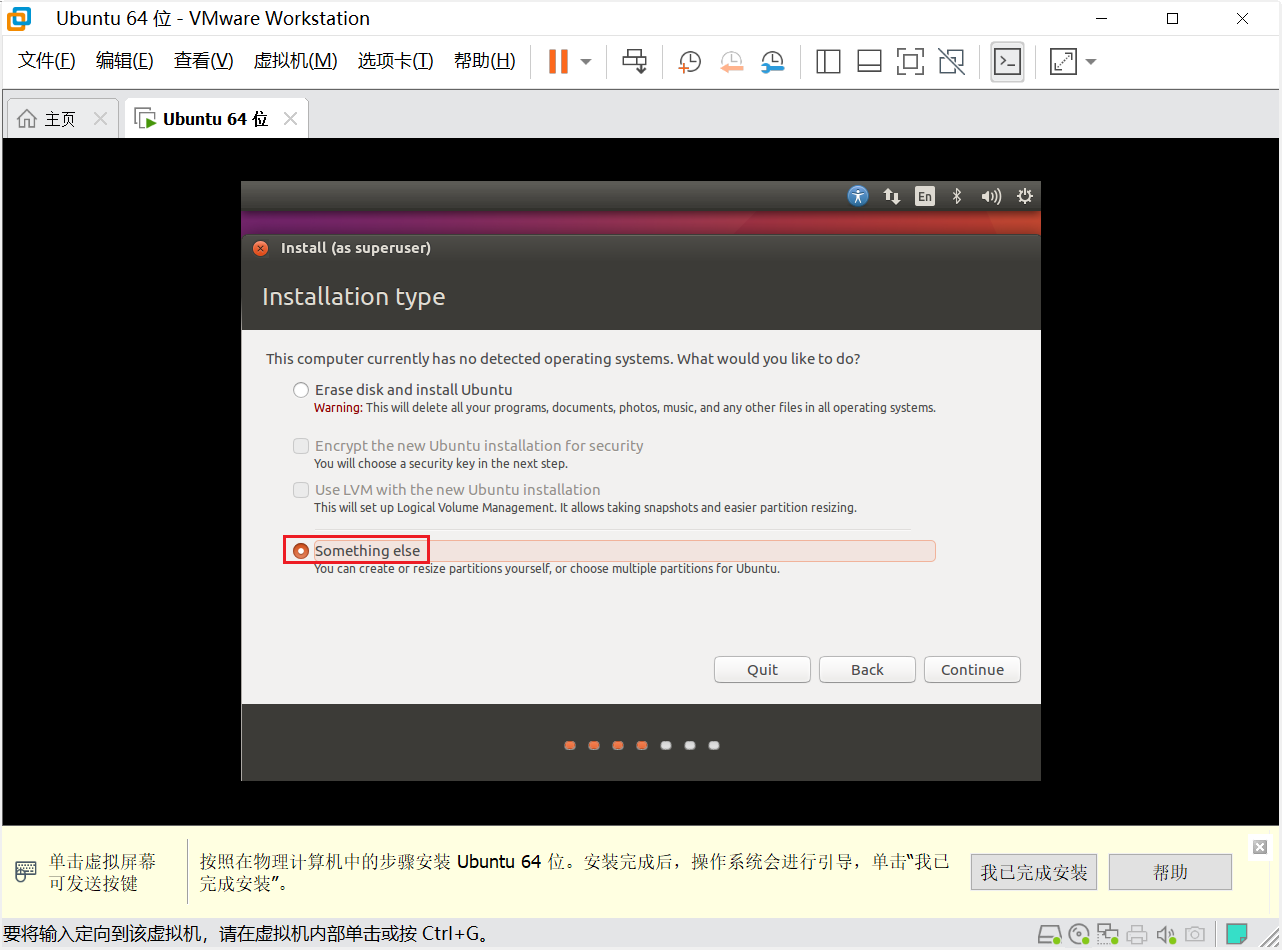This screenshot has height=950, width=1282.
Task: Click the 我已完成安装 button
Action: (x=1034, y=872)
